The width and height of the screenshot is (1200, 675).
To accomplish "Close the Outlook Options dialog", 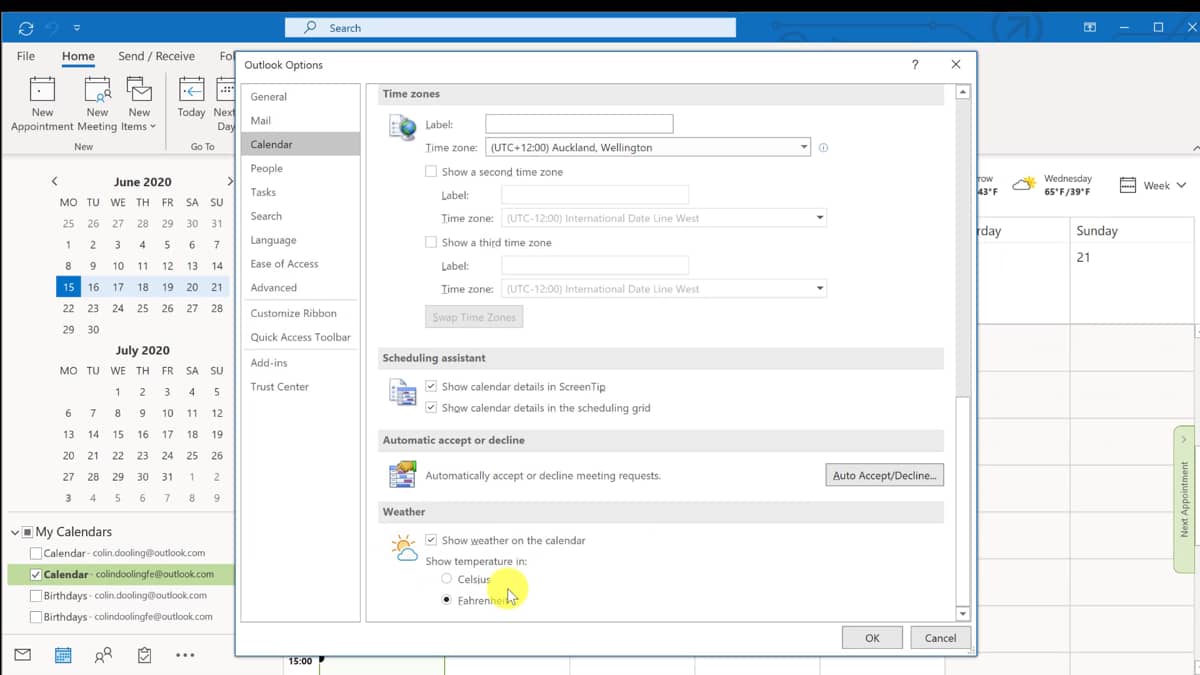I will 956,64.
